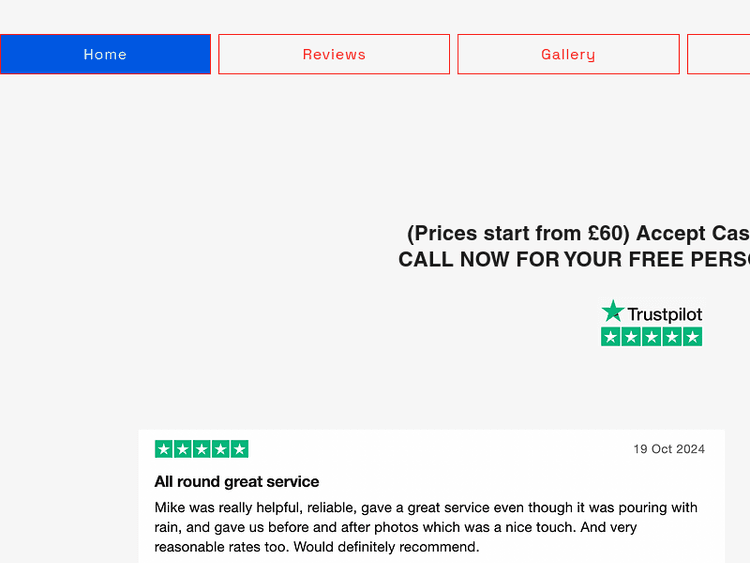Click last star under Trustpilot logo

click(692, 337)
